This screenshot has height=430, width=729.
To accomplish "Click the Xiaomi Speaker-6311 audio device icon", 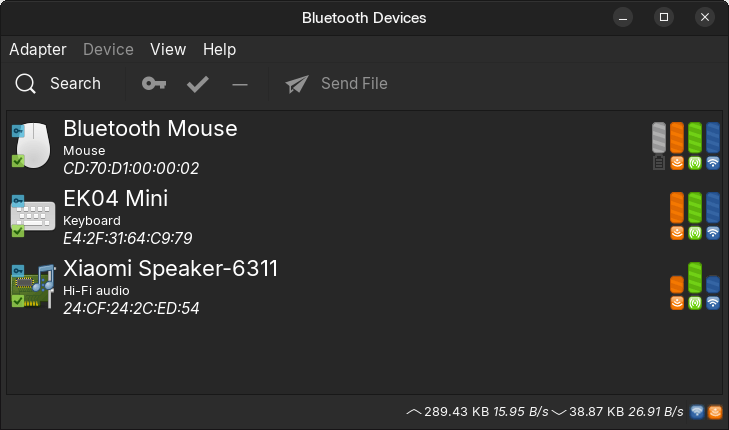I will point(32,285).
